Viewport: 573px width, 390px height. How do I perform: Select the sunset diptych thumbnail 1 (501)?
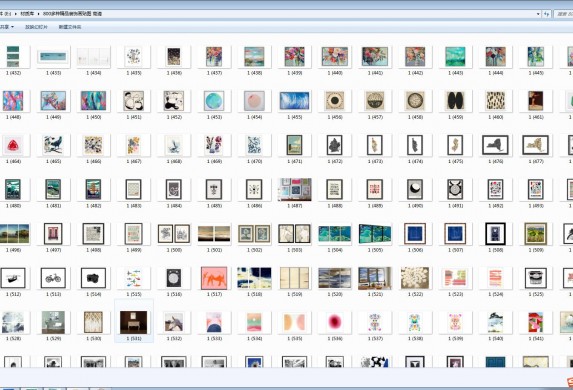[x=214, y=234]
